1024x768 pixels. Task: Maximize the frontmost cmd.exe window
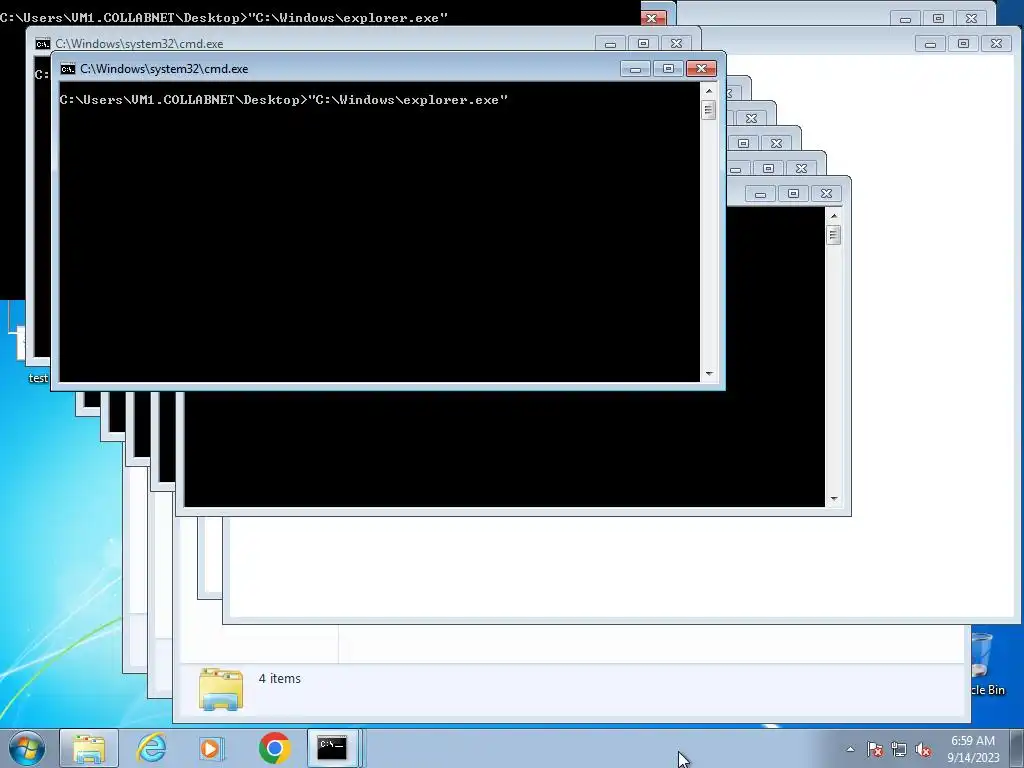[x=668, y=69]
